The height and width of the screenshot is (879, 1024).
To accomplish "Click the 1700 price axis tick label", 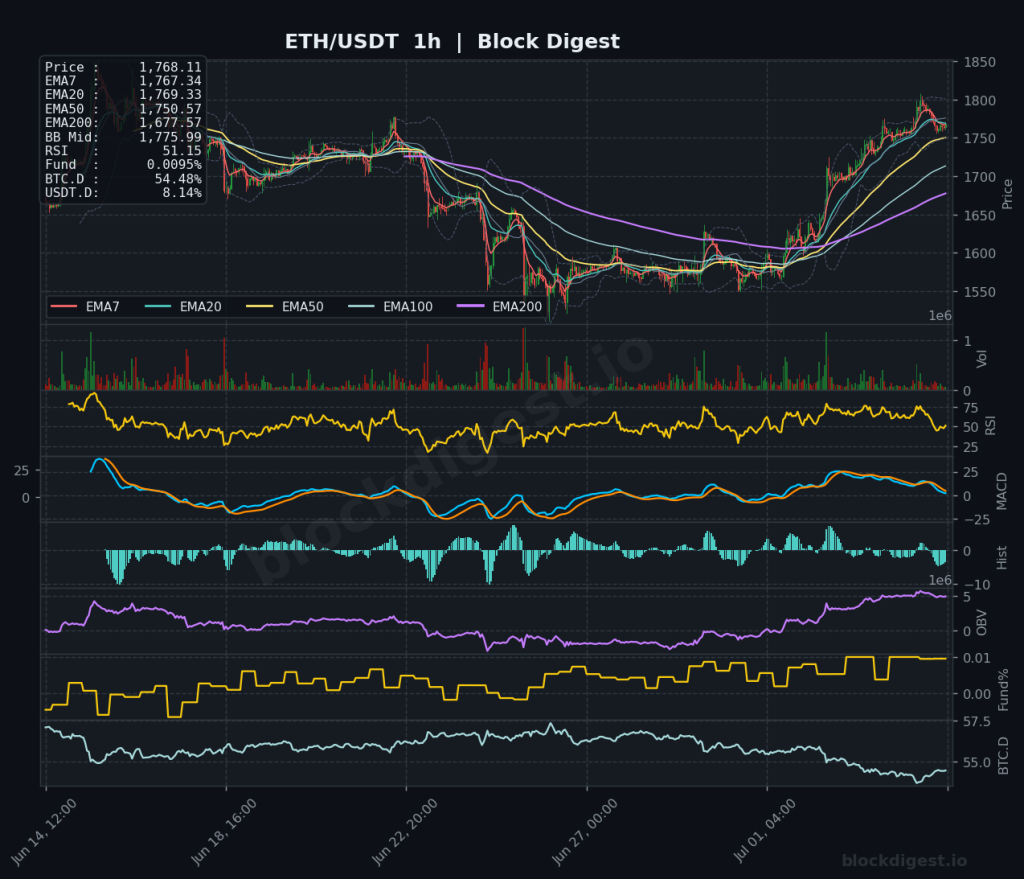I will [x=980, y=177].
